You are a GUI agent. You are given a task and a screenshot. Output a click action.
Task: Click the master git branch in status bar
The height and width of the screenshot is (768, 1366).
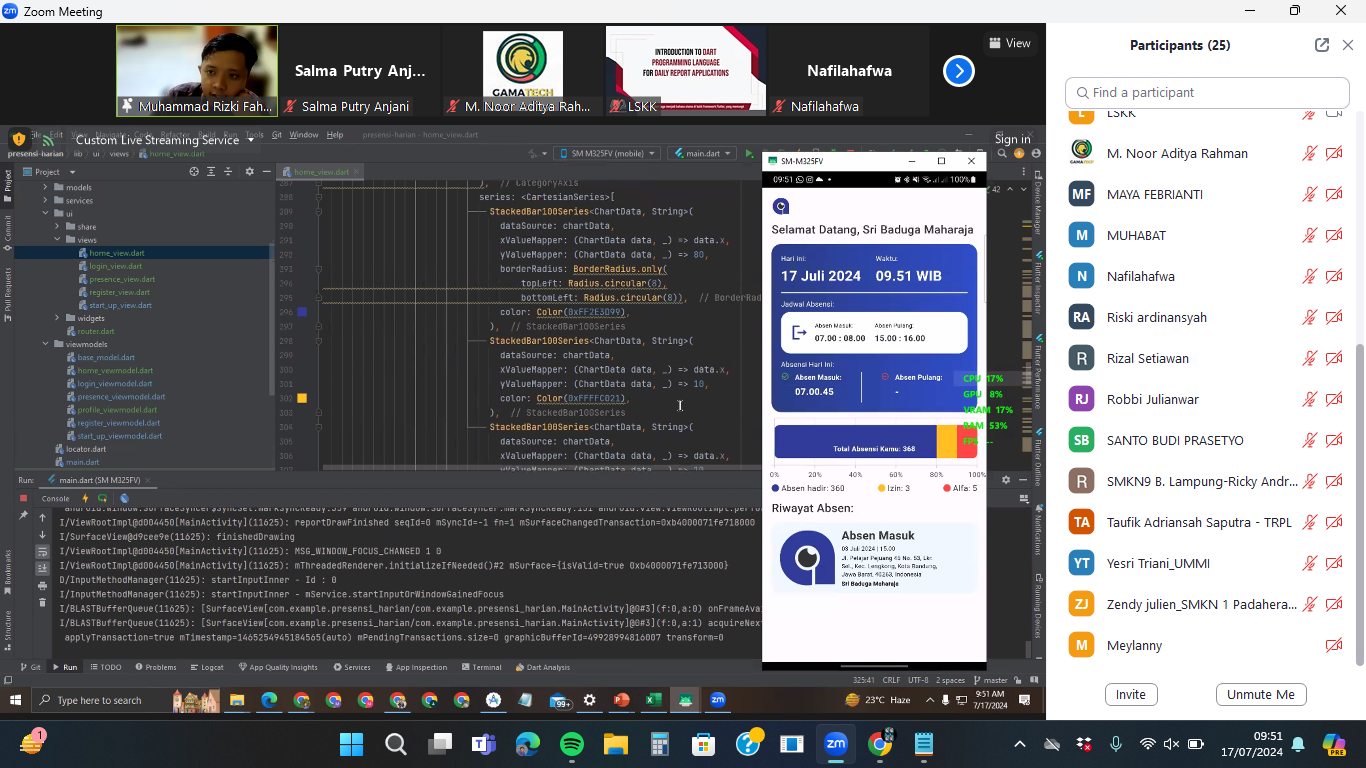click(990, 680)
